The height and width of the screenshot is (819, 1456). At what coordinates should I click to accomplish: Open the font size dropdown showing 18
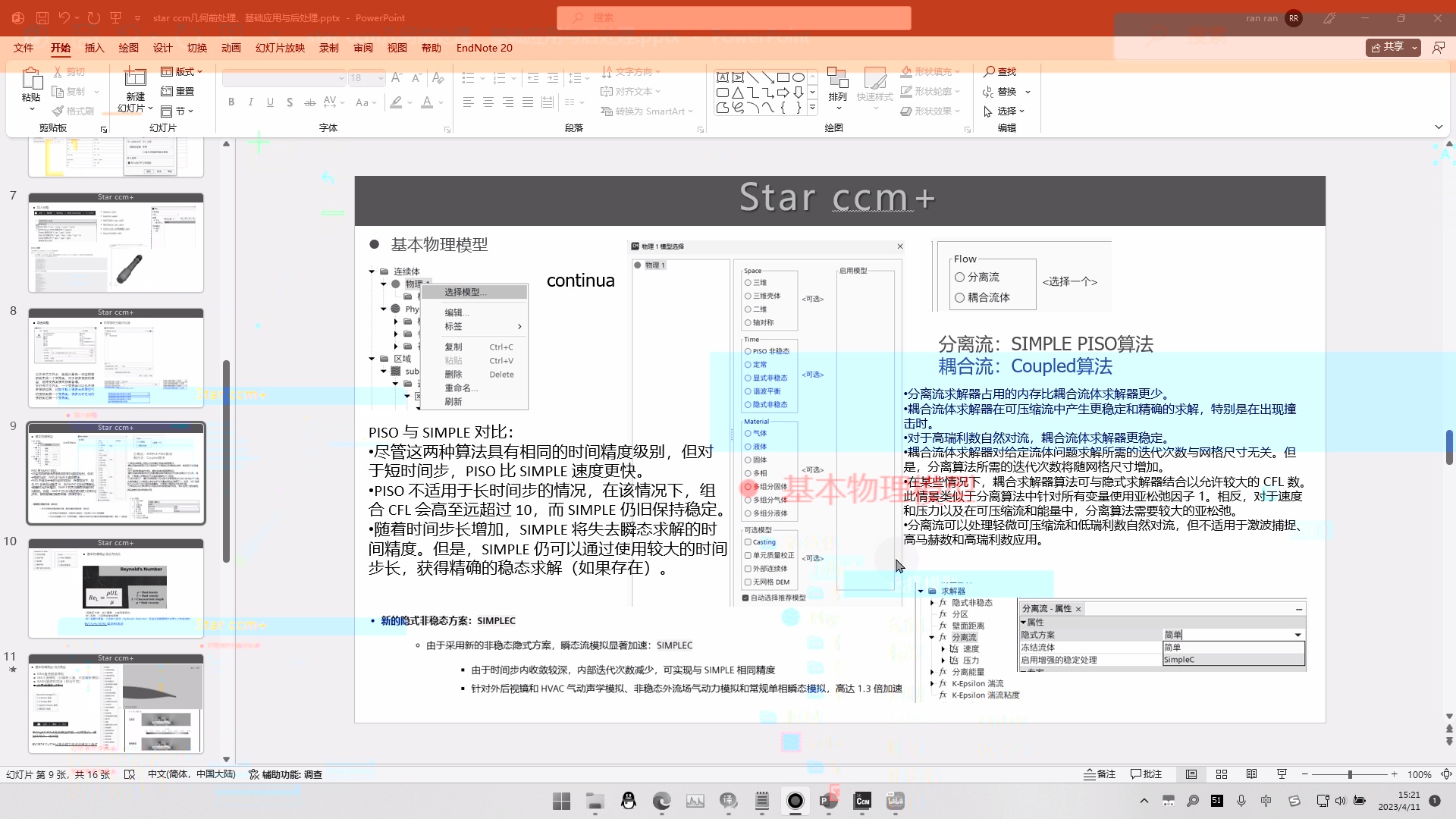click(x=366, y=78)
